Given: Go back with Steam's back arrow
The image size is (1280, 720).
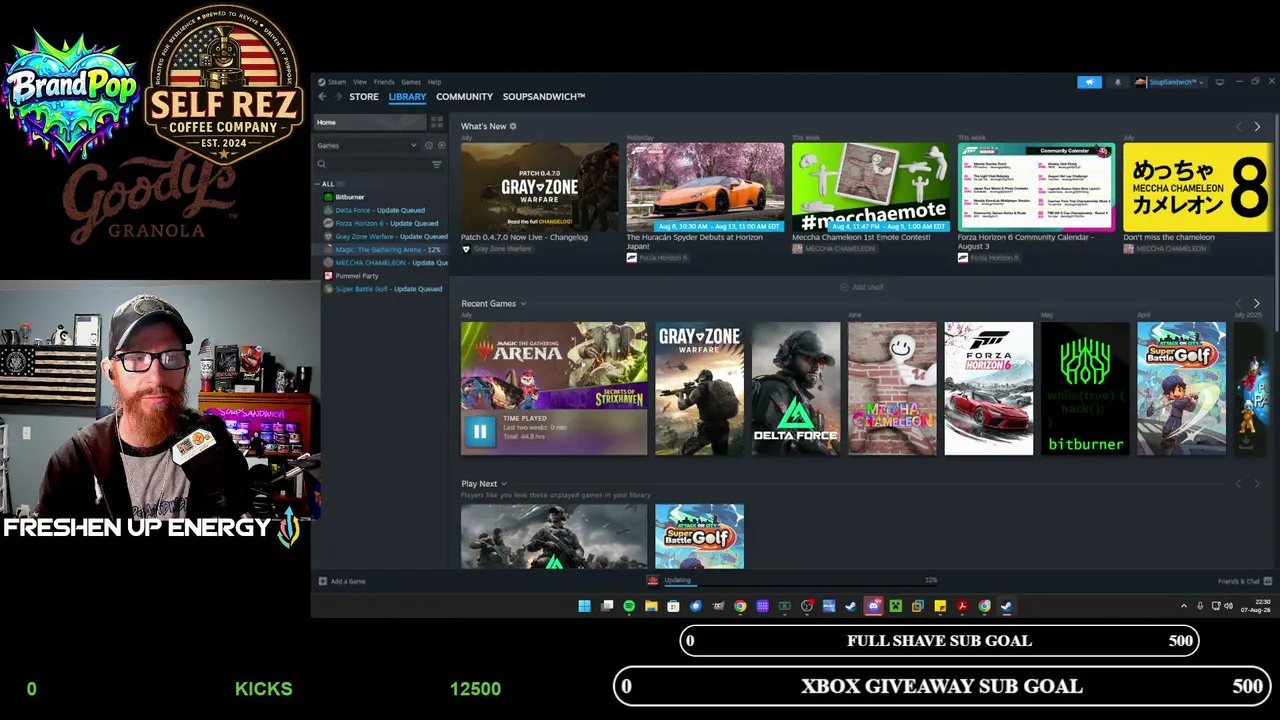Looking at the screenshot, I should pyautogui.click(x=322, y=97).
